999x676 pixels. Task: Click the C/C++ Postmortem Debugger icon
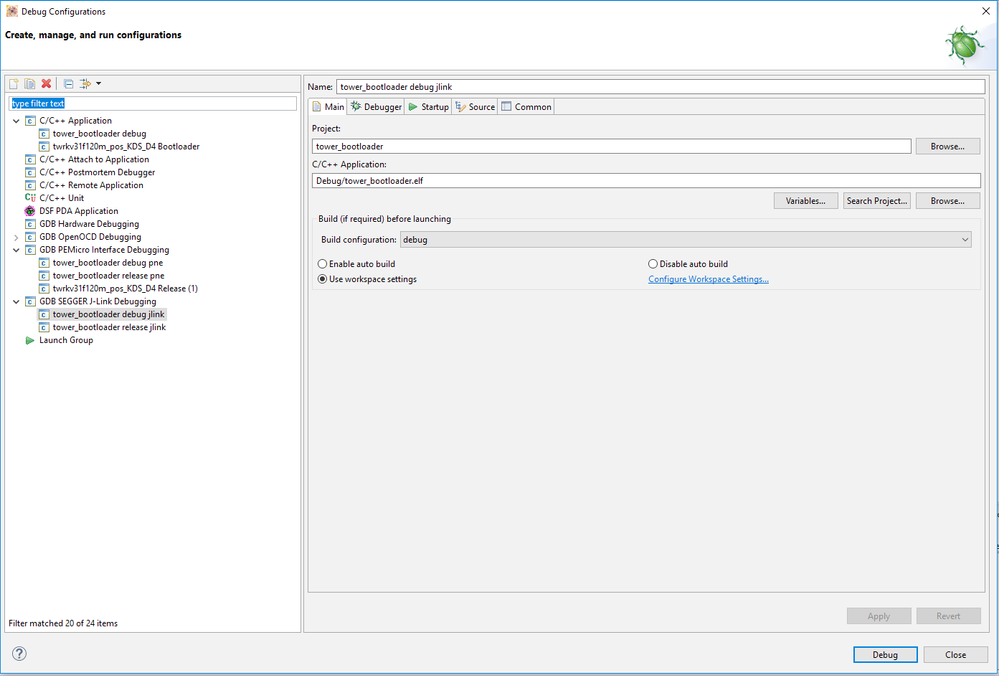pyautogui.click(x=30, y=172)
